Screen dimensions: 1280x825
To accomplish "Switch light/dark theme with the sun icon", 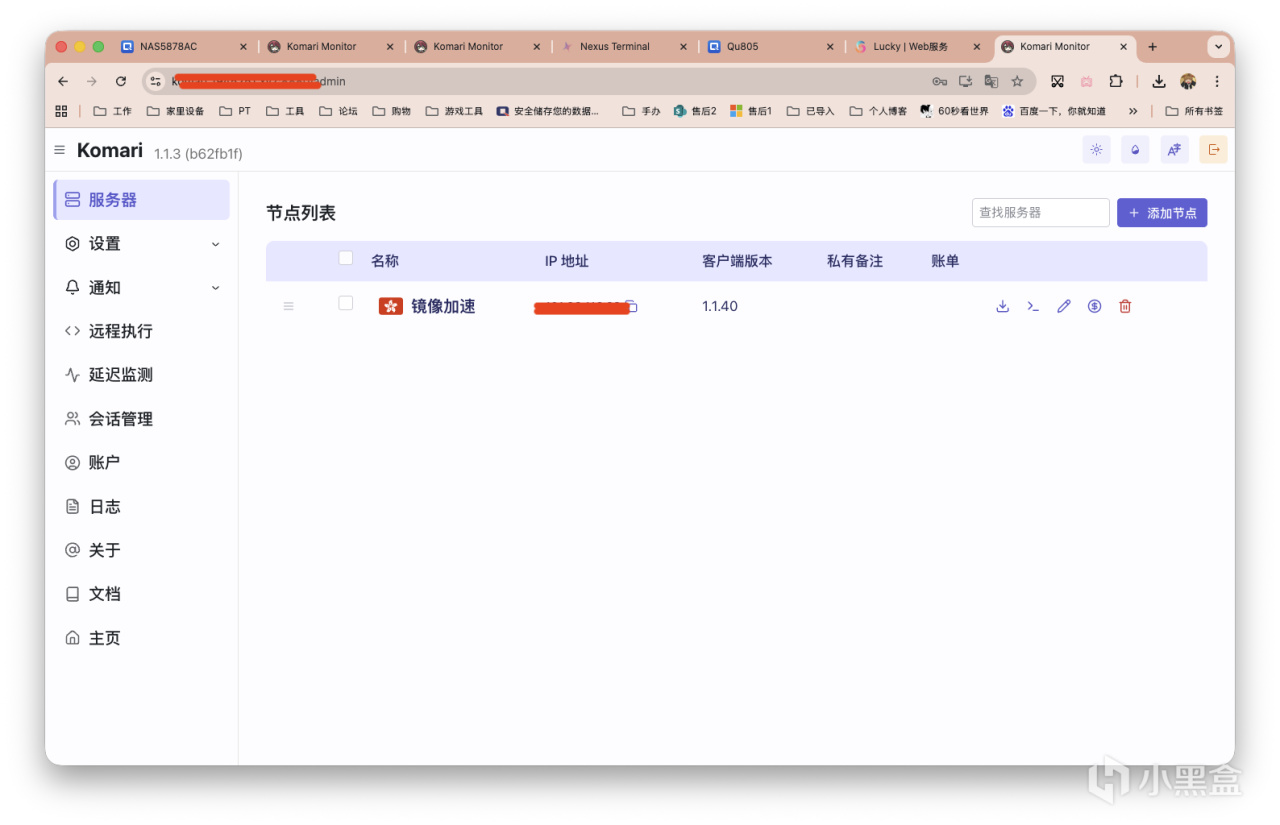I will click(x=1096, y=150).
